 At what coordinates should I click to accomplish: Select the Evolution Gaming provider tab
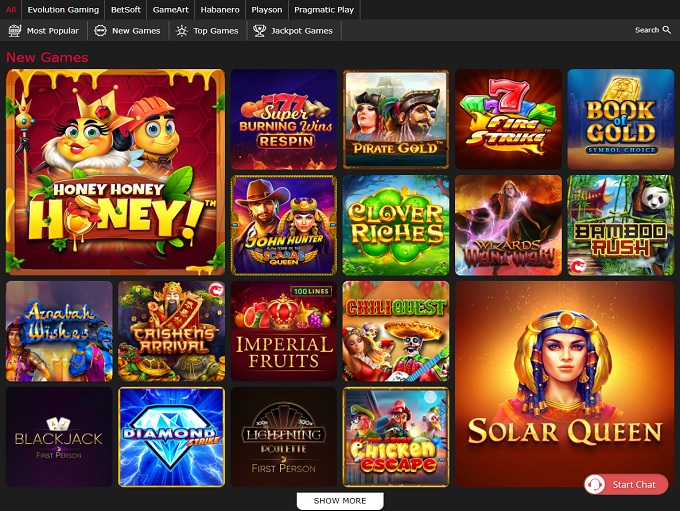tap(63, 9)
